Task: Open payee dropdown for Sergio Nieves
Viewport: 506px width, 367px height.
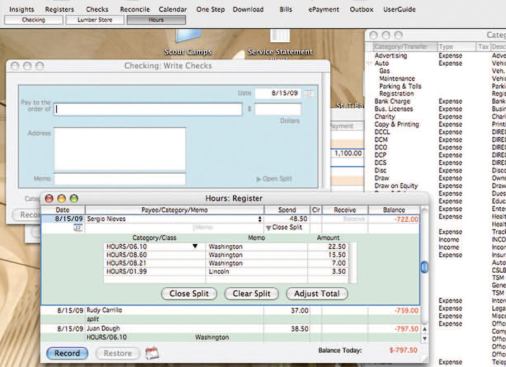Action: point(259,219)
